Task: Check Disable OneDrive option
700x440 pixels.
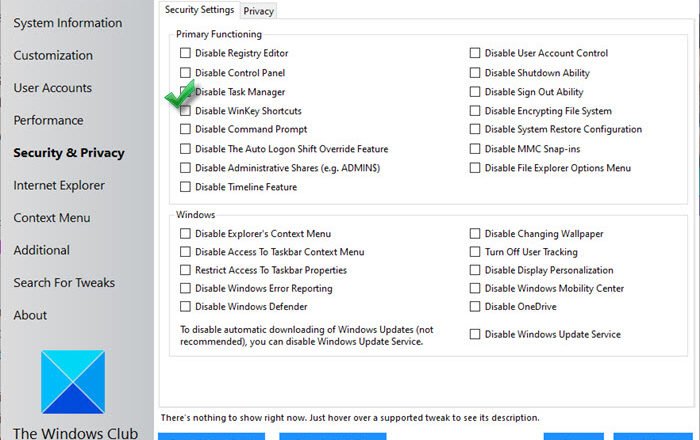Action: click(475, 307)
